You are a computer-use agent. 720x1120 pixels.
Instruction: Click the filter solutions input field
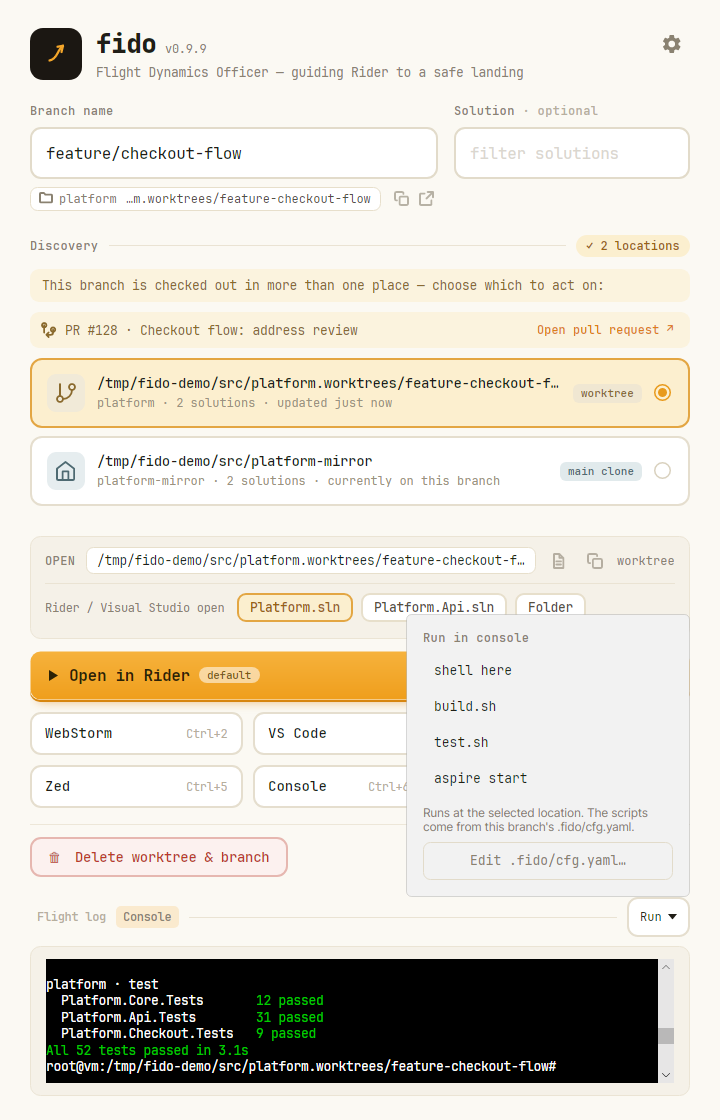click(571, 154)
